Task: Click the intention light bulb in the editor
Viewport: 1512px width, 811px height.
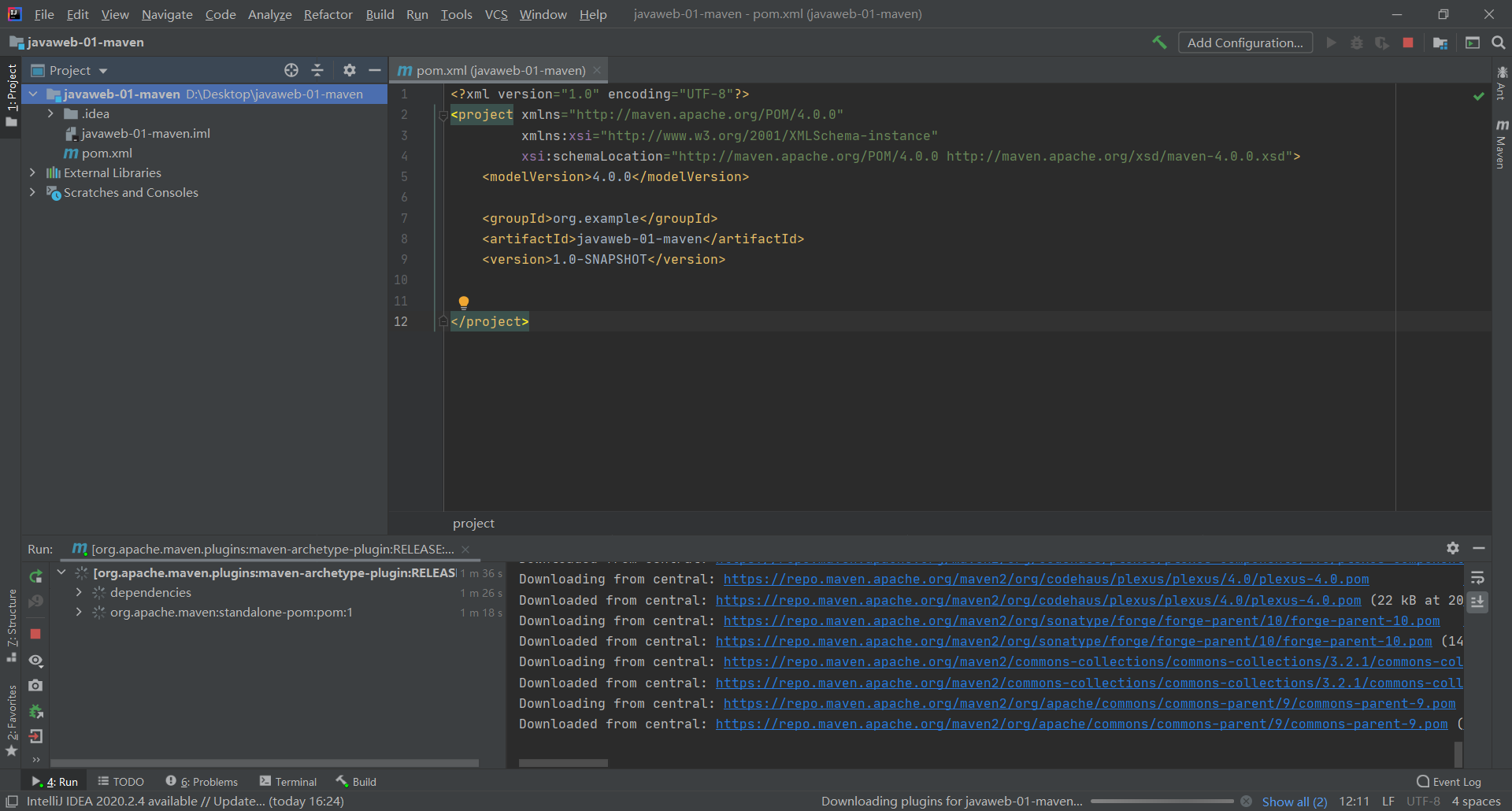Action: [x=464, y=302]
